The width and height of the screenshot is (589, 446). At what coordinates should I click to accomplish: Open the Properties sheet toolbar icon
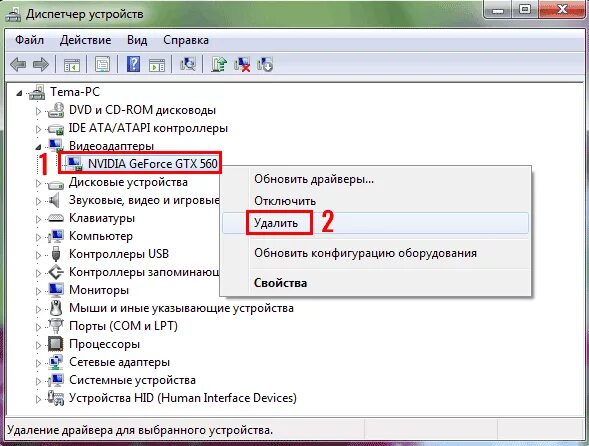click(x=103, y=64)
